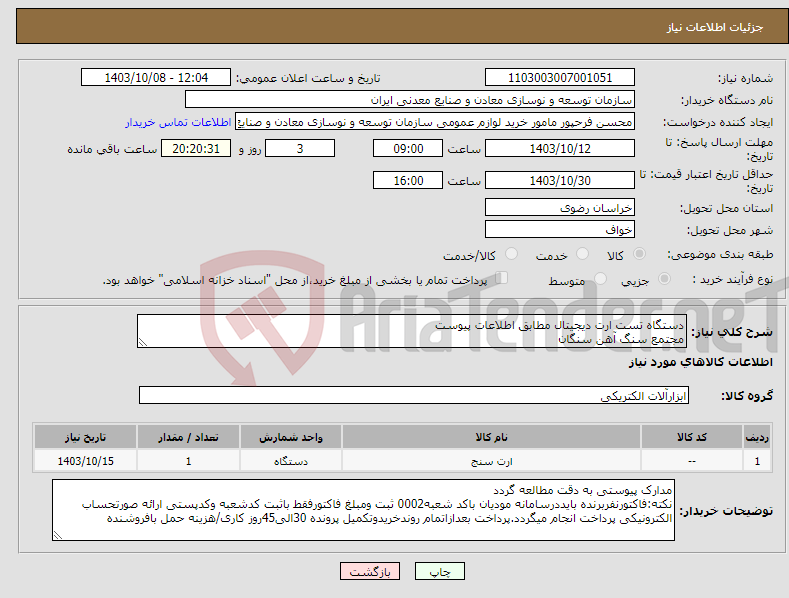Click the دستگاه unit cell
The height and width of the screenshot is (598, 789).
coord(291,461)
